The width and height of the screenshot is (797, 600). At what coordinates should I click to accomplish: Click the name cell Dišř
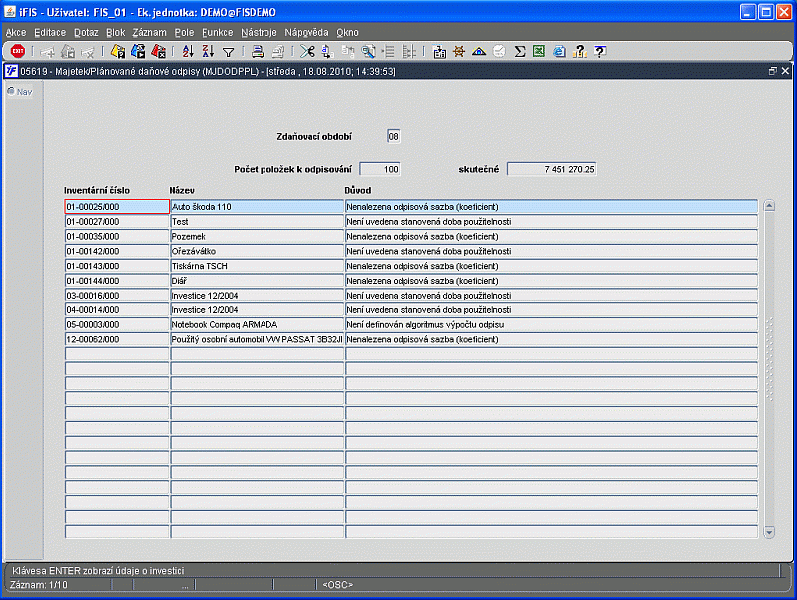[x=257, y=281]
